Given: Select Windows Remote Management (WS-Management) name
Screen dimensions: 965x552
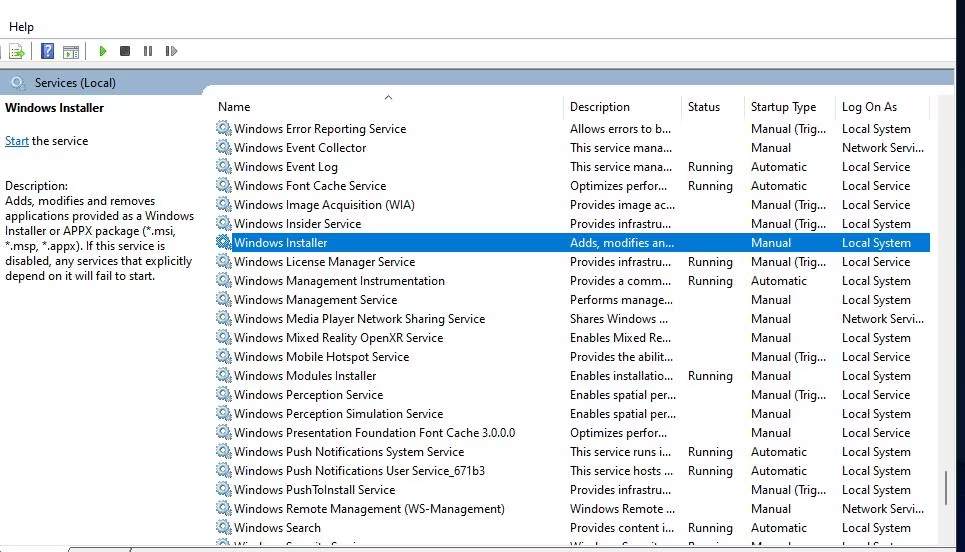Looking at the screenshot, I should pos(369,509).
